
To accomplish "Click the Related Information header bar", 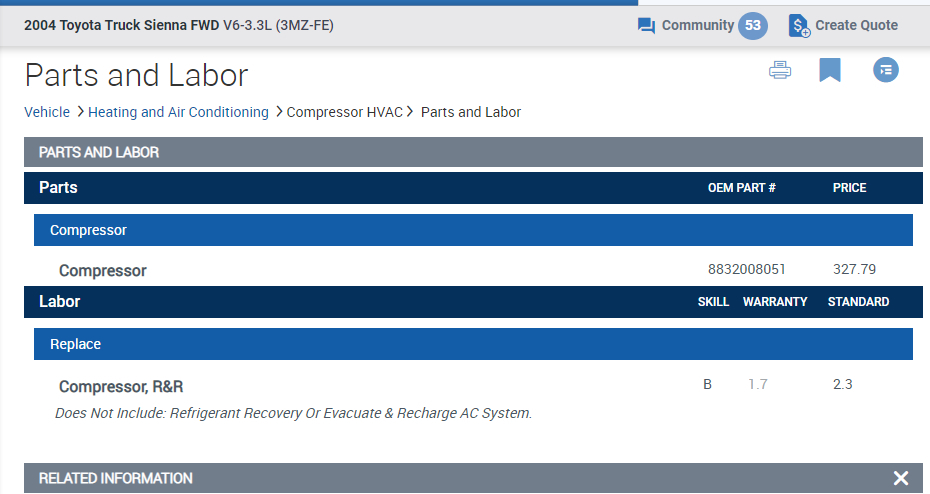I will (473, 478).
